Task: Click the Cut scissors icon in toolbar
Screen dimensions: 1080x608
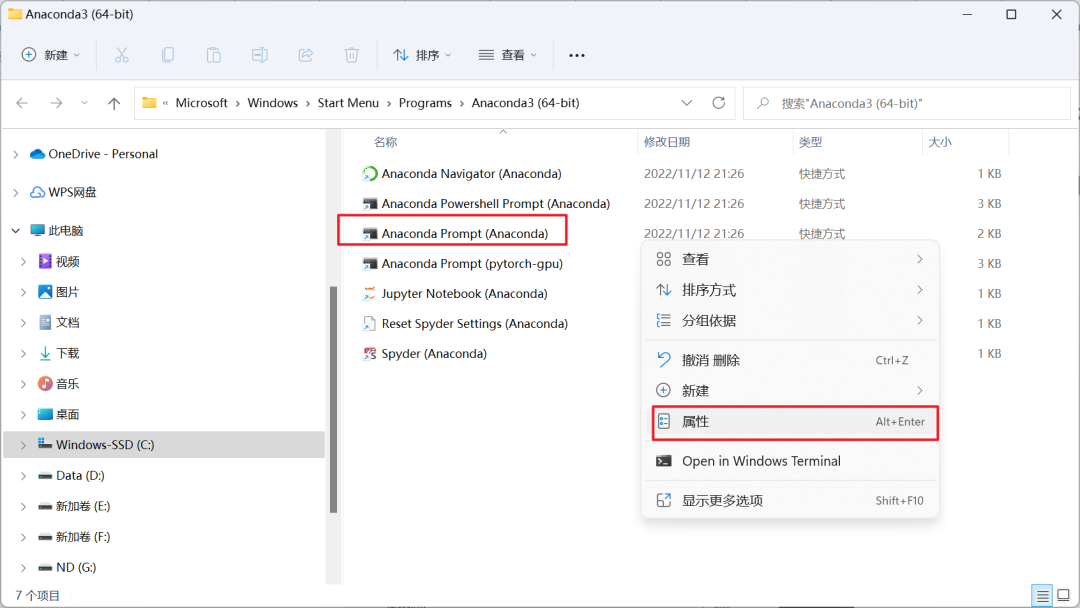Action: pyautogui.click(x=122, y=55)
